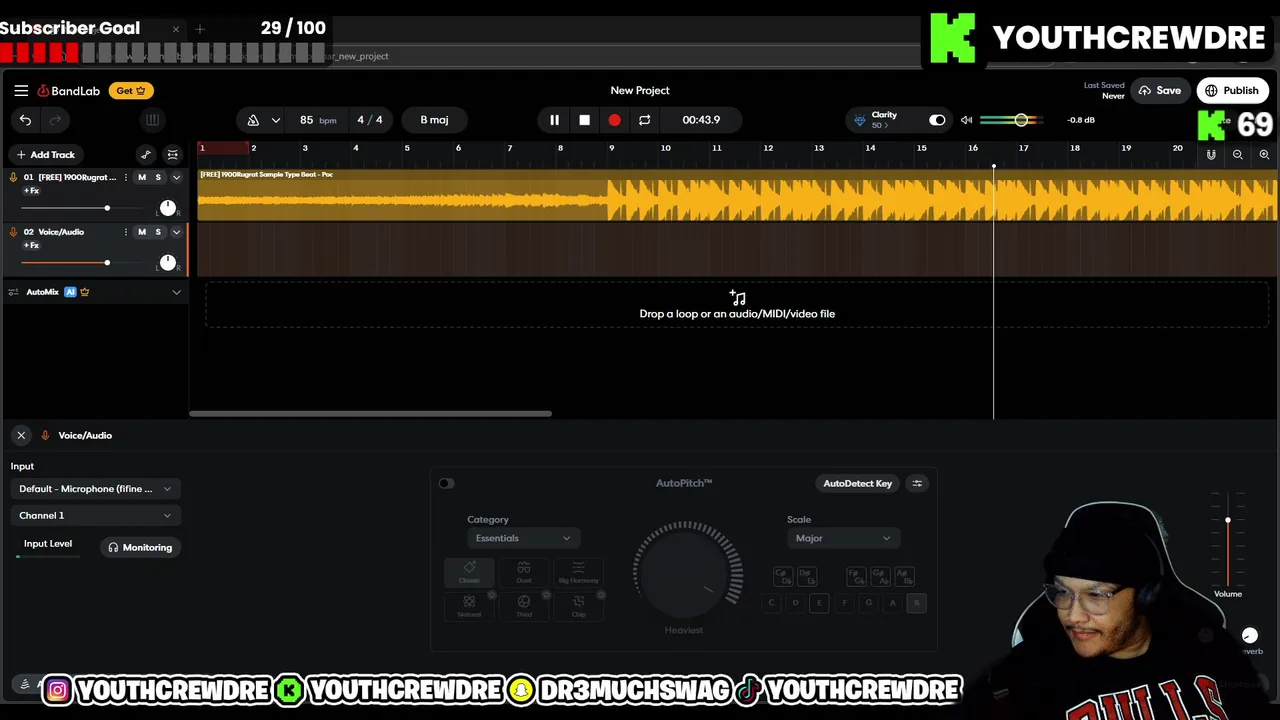Screen dimensions: 1280x720
Task: Select the Natural AutoPitch preset
Action: pyautogui.click(x=469, y=605)
